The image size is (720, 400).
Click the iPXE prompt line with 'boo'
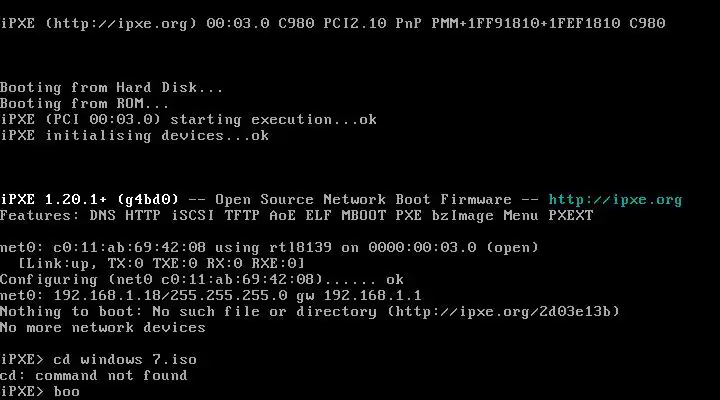(x=40, y=391)
